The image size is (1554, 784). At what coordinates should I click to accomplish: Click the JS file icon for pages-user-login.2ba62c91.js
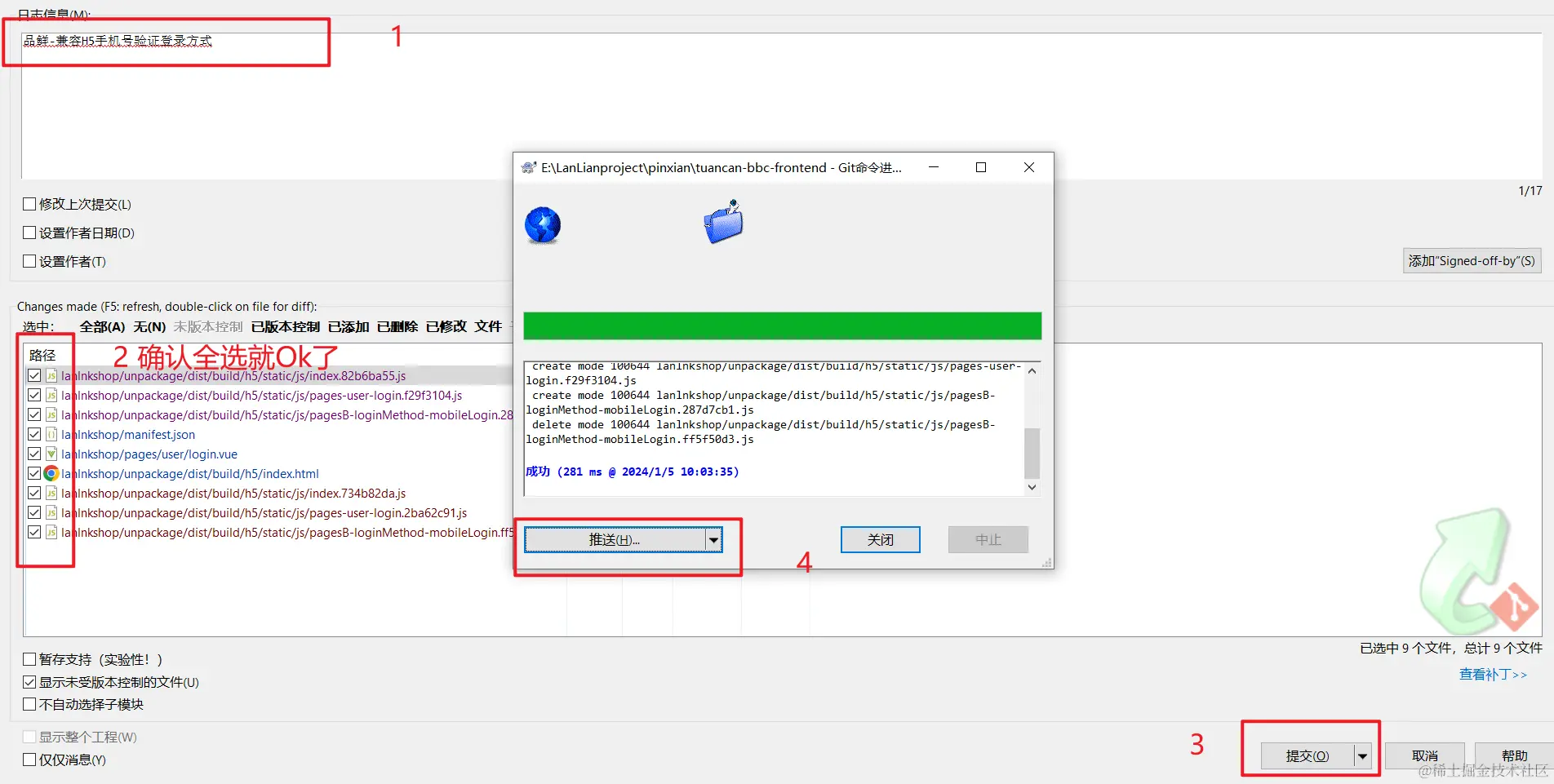point(51,513)
